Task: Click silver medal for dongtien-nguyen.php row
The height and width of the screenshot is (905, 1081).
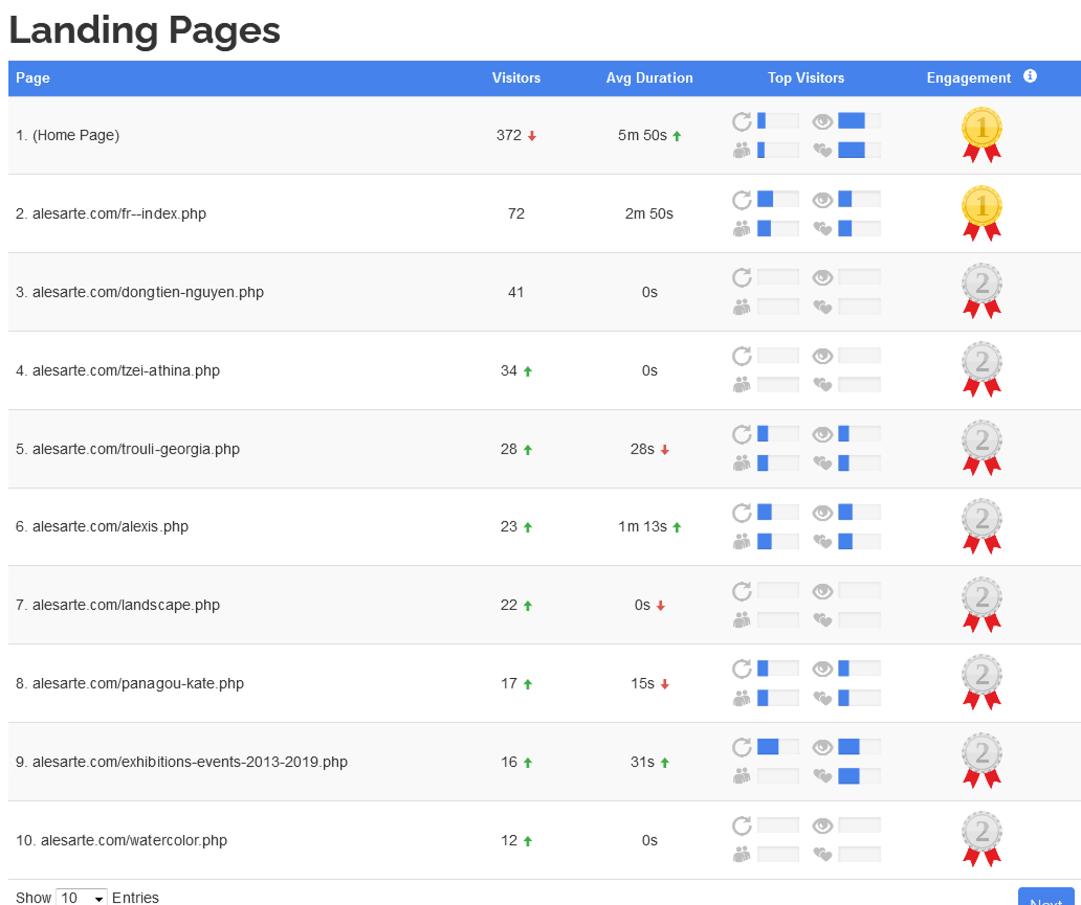Action: tap(982, 291)
